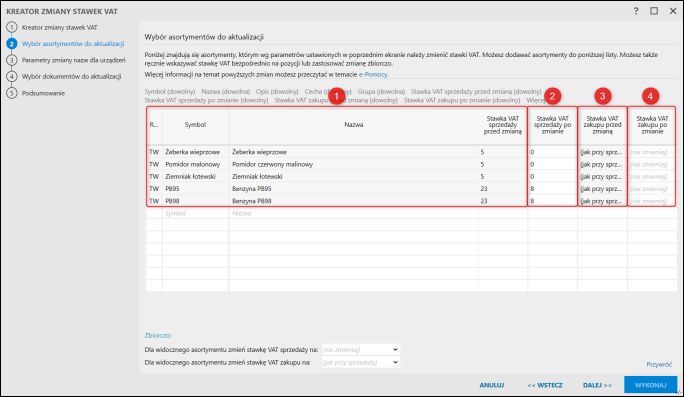Go to Parametry zmiany nazw dla urządzeń step

pos(74,60)
